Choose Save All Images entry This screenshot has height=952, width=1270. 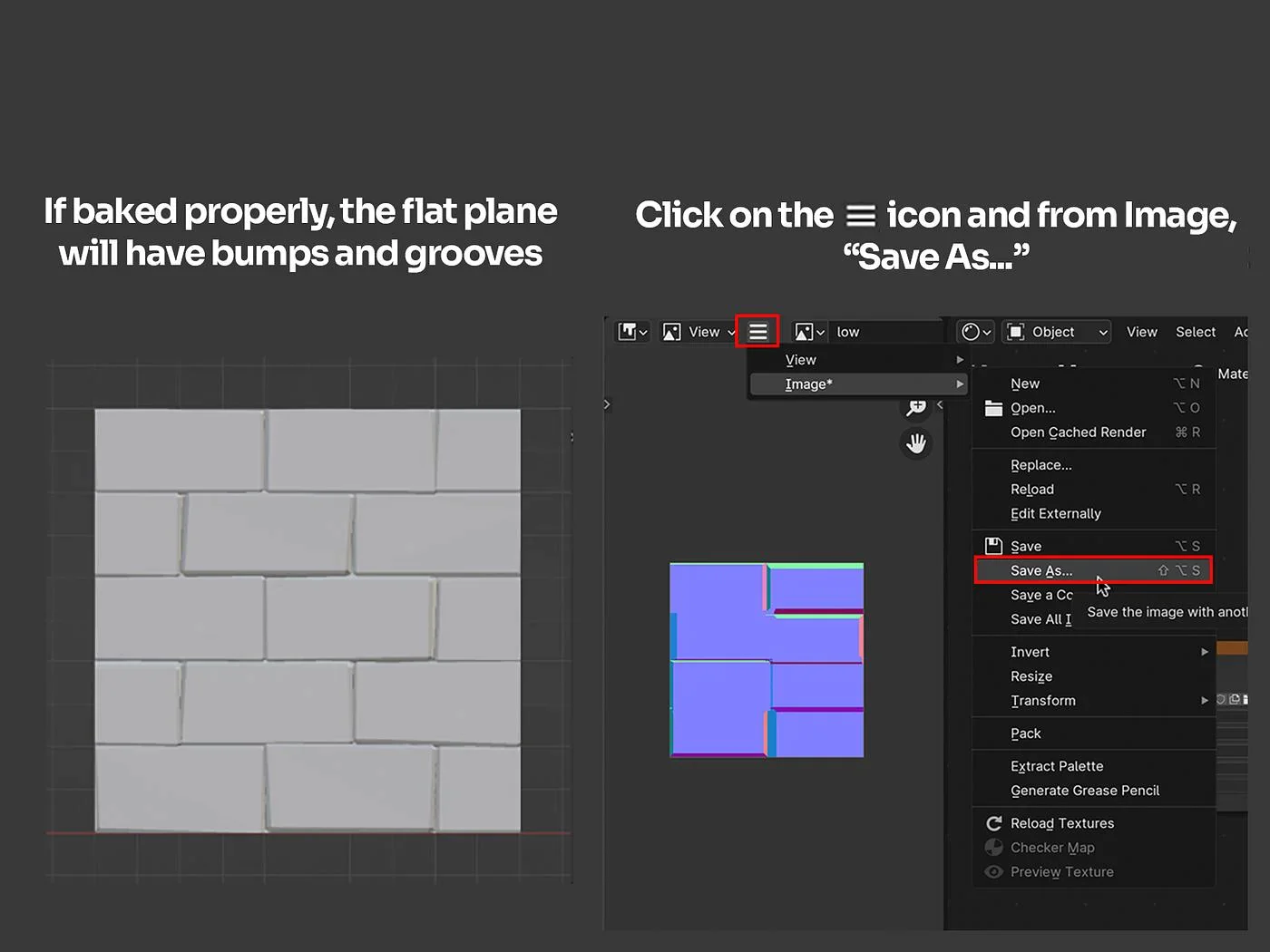[x=1040, y=619]
